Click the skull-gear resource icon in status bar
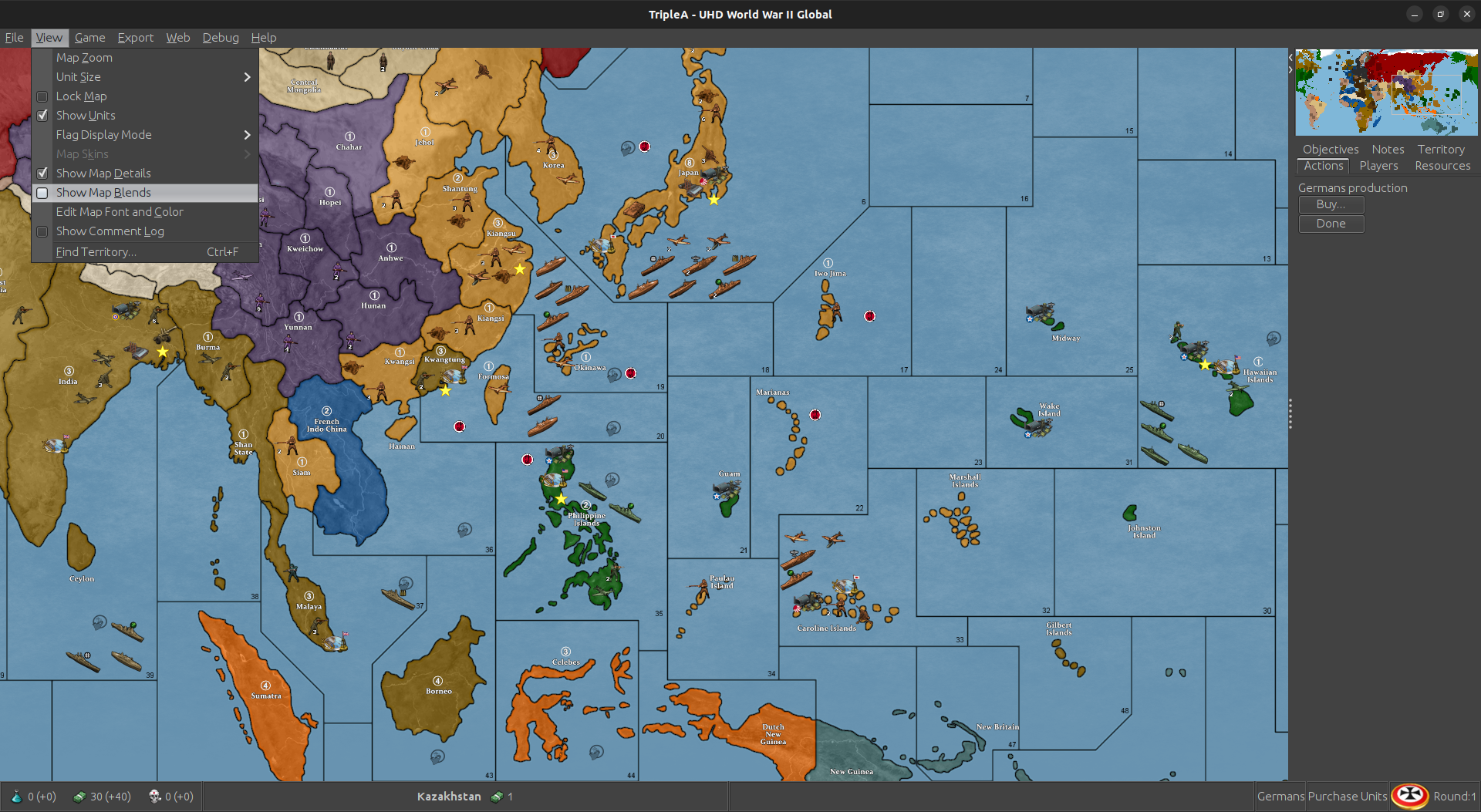Screen dimensions: 1481x812 click(x=155, y=797)
